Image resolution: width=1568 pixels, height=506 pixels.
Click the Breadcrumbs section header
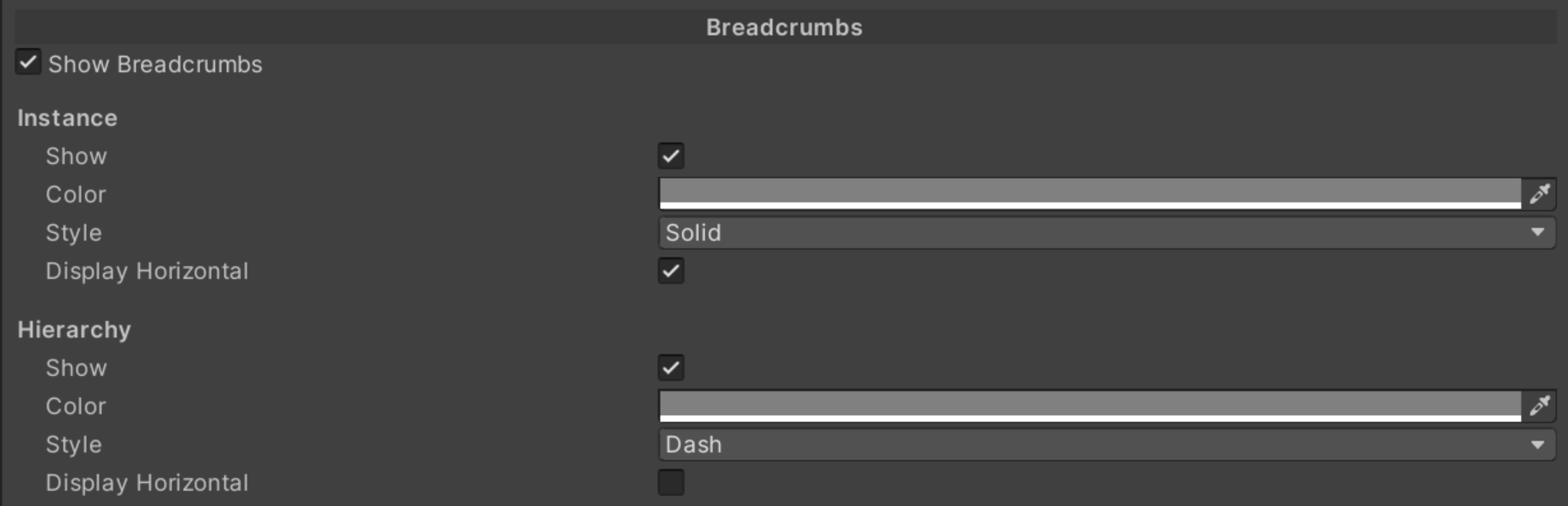[x=784, y=27]
